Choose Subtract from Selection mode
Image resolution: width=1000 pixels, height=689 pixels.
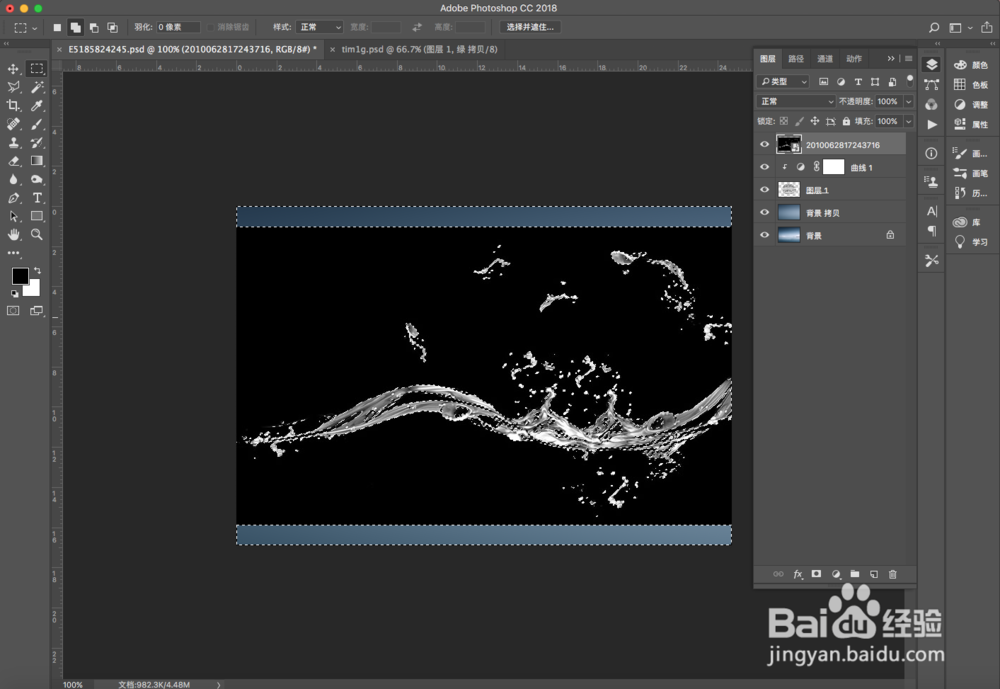tap(94, 27)
